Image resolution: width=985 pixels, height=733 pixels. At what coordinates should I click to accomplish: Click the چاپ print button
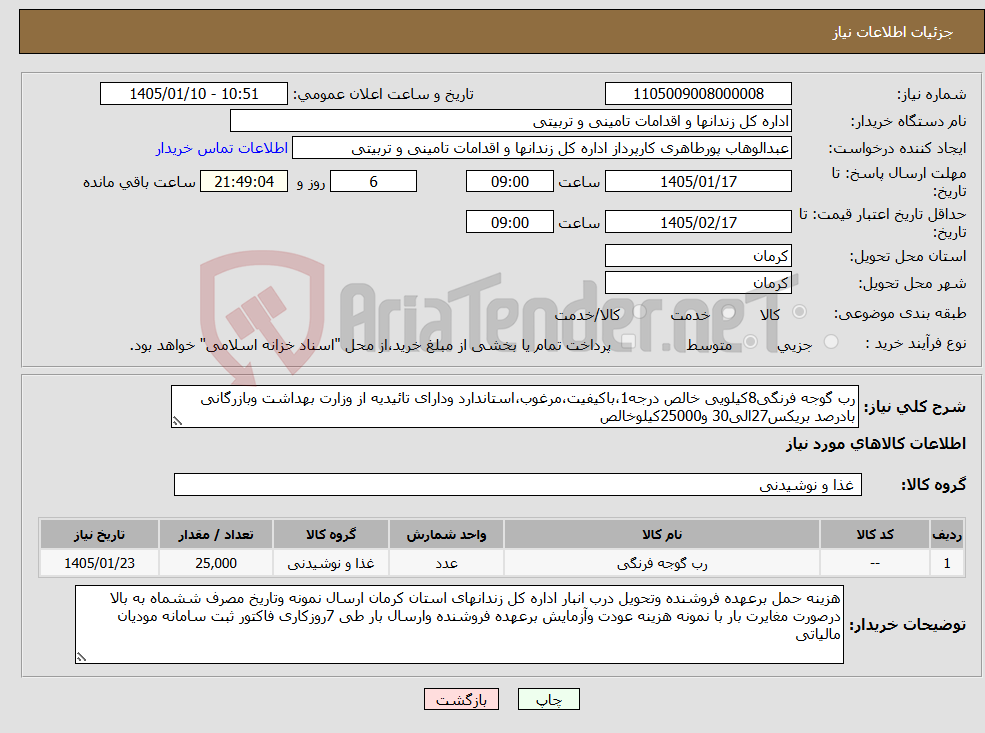click(548, 699)
